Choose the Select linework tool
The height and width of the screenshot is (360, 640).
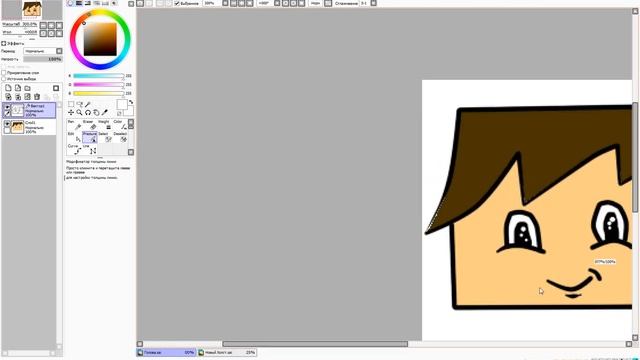pyautogui.click(x=105, y=137)
